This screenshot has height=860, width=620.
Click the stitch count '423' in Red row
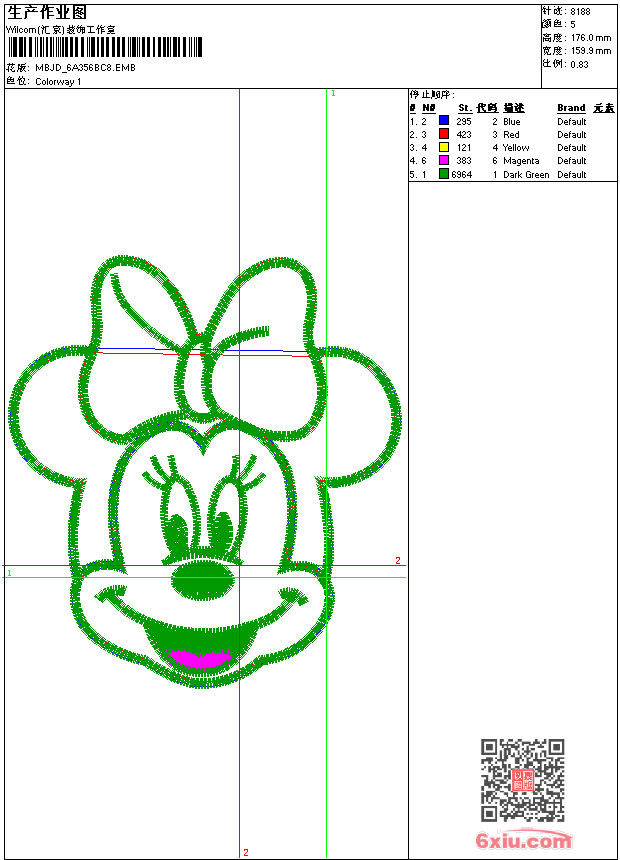[464, 134]
